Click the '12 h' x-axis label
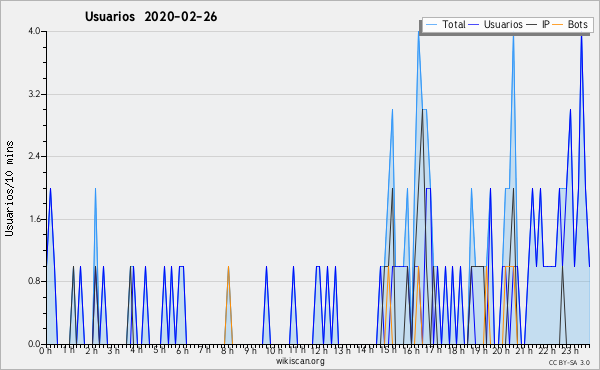The width and height of the screenshot is (600, 370). (x=319, y=351)
